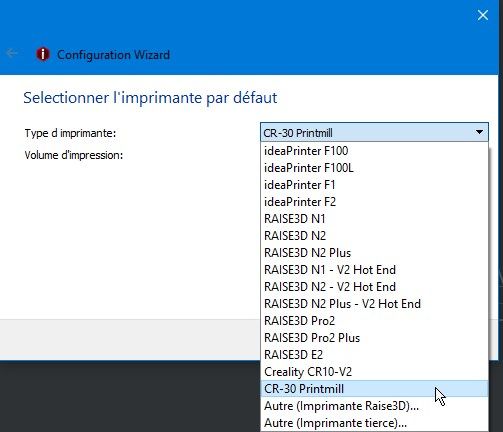The height and width of the screenshot is (432, 503).
Task: Select RAISE3D Pro2 Plus printer
Action: (x=374, y=338)
